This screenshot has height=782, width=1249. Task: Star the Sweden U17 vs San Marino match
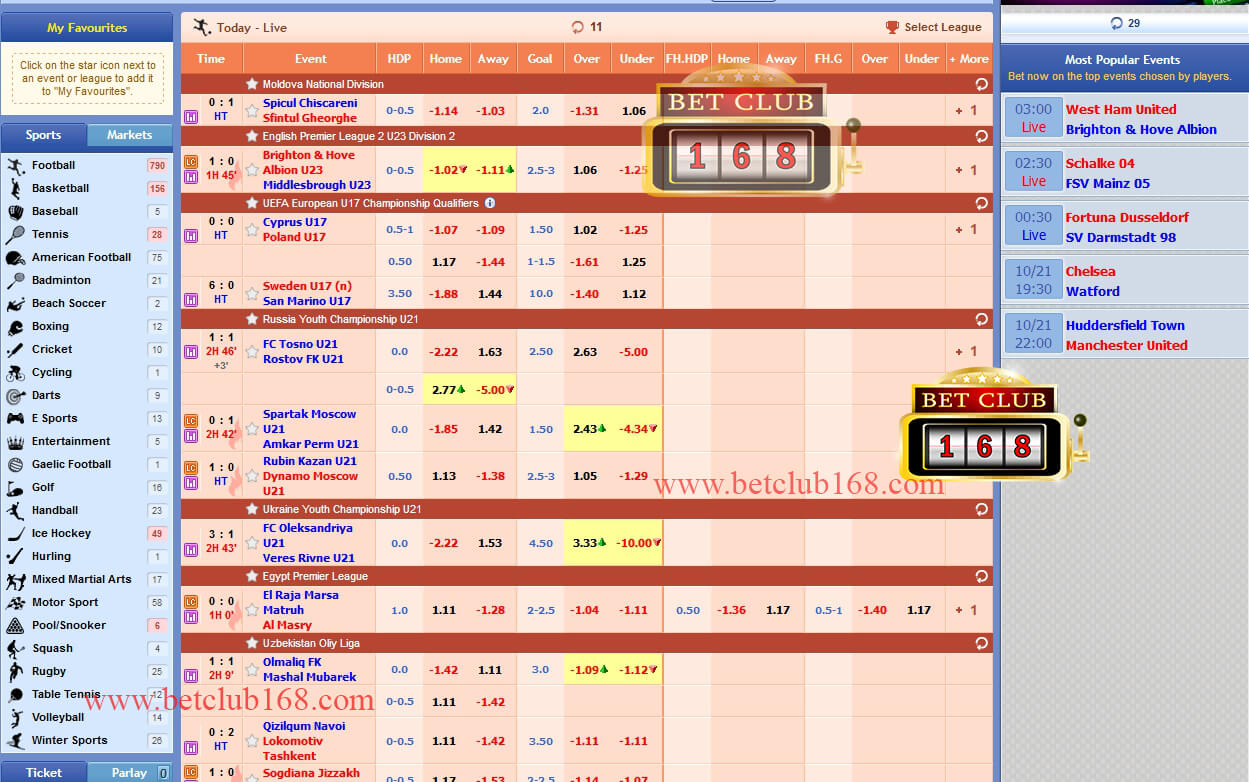252,294
